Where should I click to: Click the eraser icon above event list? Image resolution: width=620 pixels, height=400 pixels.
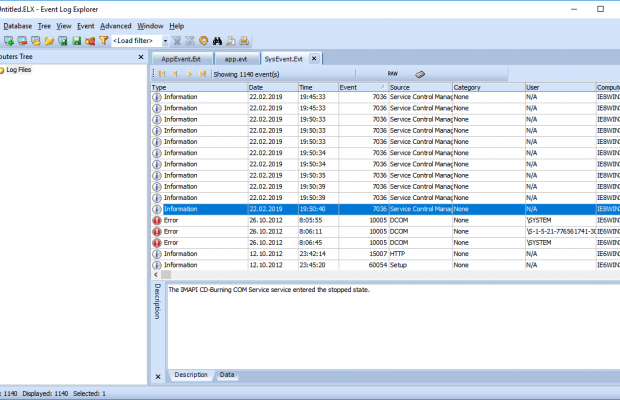point(421,74)
